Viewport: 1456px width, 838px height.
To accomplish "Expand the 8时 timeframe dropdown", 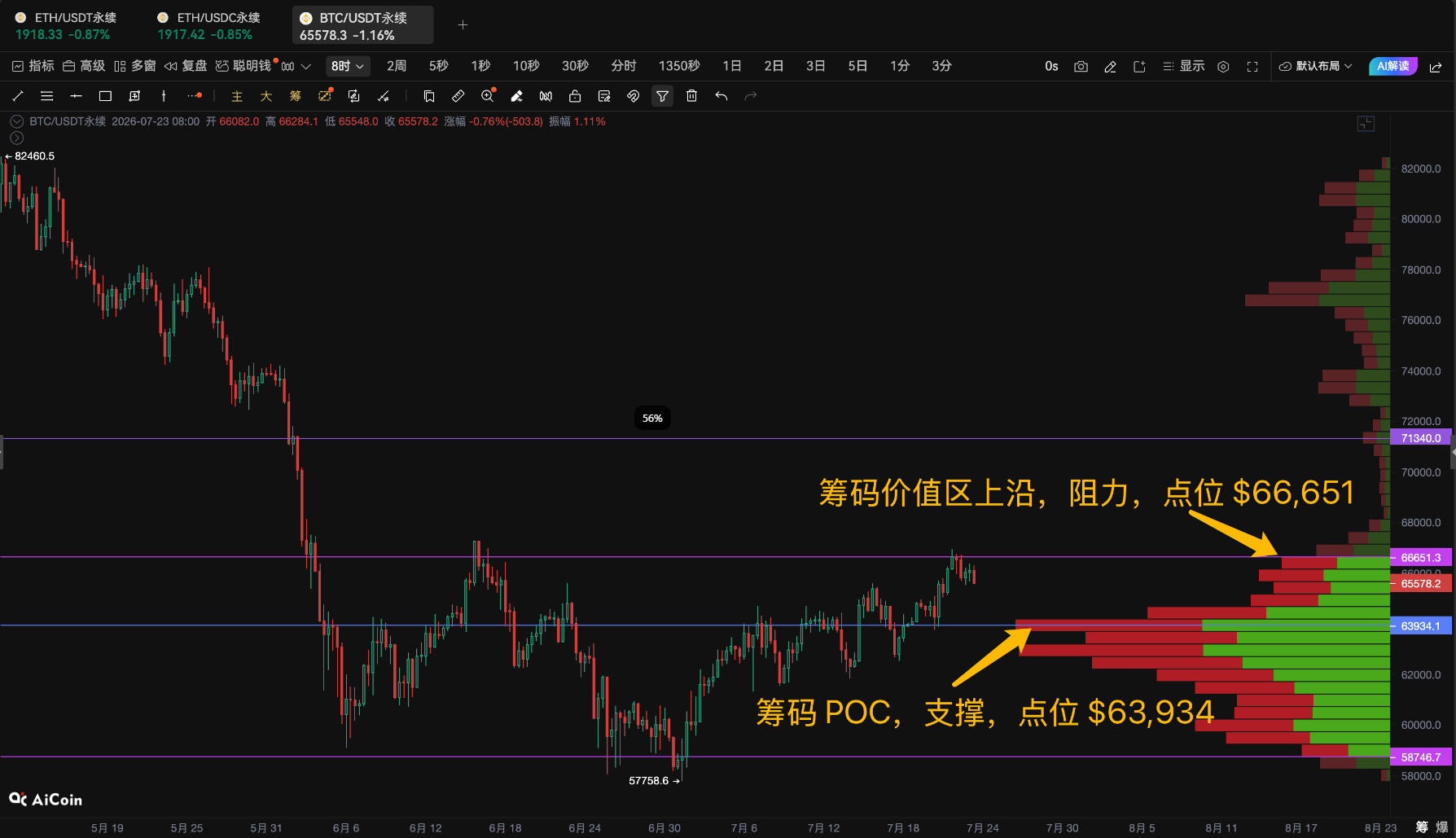I will pos(347,66).
